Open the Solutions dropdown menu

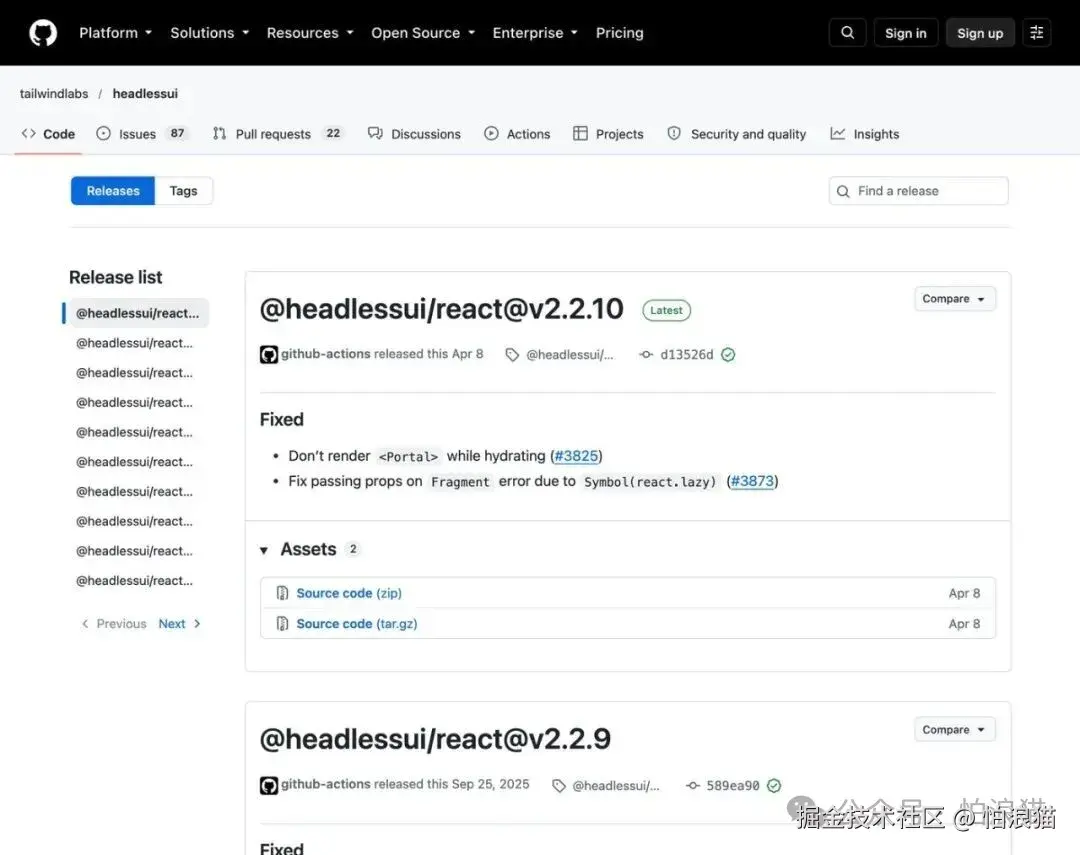(x=209, y=32)
